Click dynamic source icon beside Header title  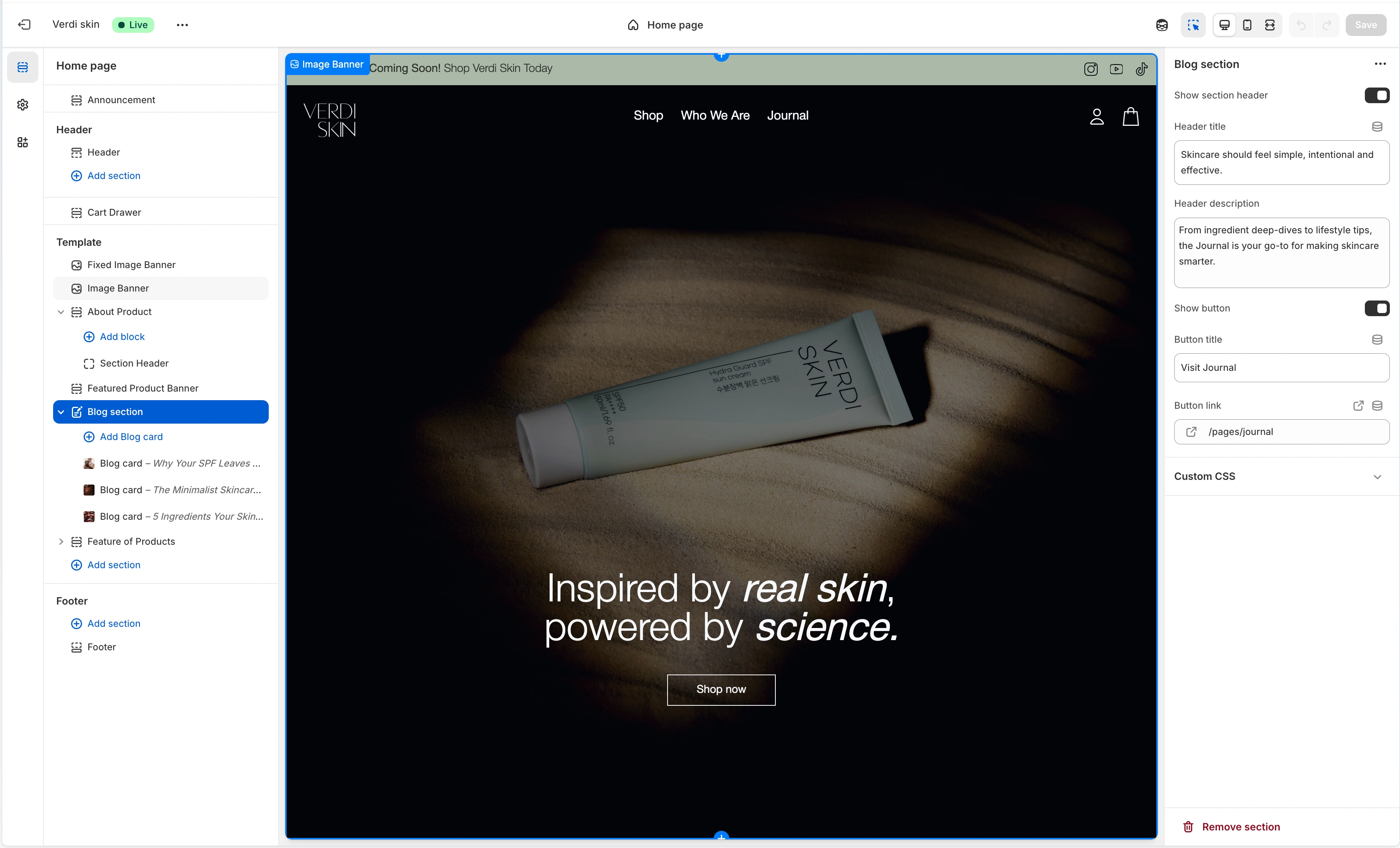(1377, 126)
